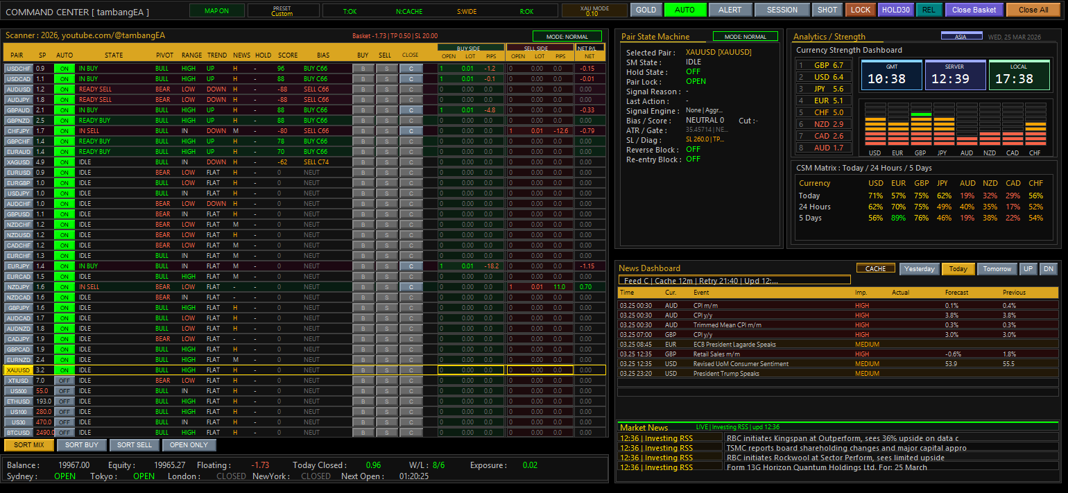Click the S sell button for USDJPY
Image resolution: width=1068 pixels, height=493 pixels.
click(385, 193)
